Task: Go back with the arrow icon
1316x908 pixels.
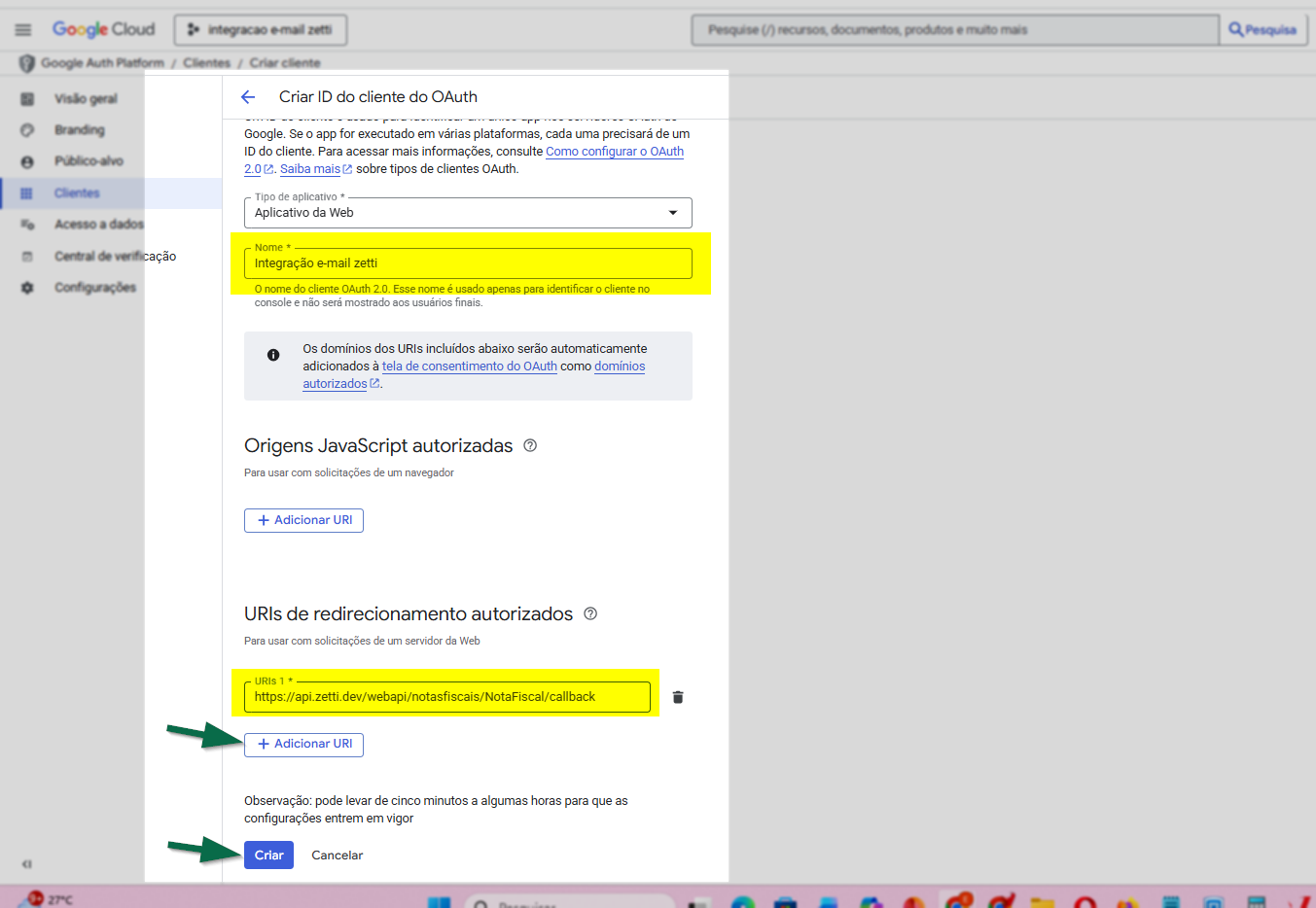Action: (x=248, y=97)
